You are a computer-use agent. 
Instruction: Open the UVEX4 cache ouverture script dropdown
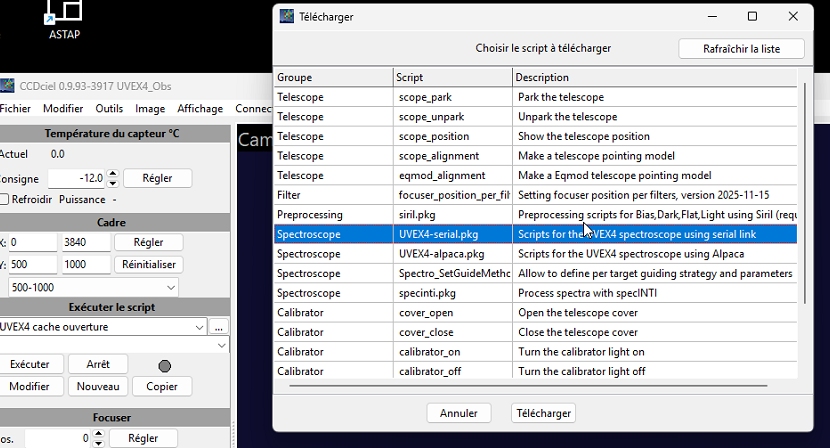pos(200,327)
